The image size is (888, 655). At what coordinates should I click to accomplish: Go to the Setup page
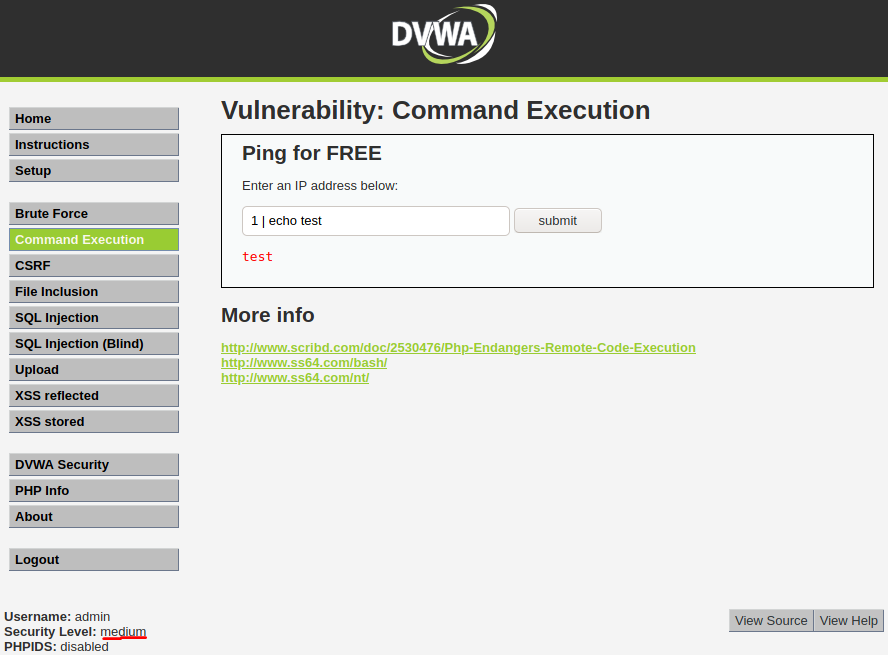point(94,171)
